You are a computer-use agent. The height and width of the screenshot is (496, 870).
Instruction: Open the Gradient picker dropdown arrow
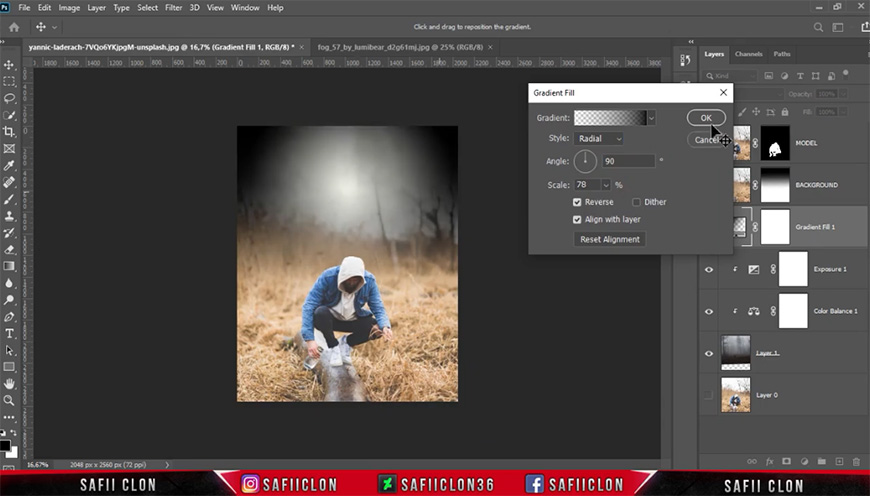click(651, 118)
